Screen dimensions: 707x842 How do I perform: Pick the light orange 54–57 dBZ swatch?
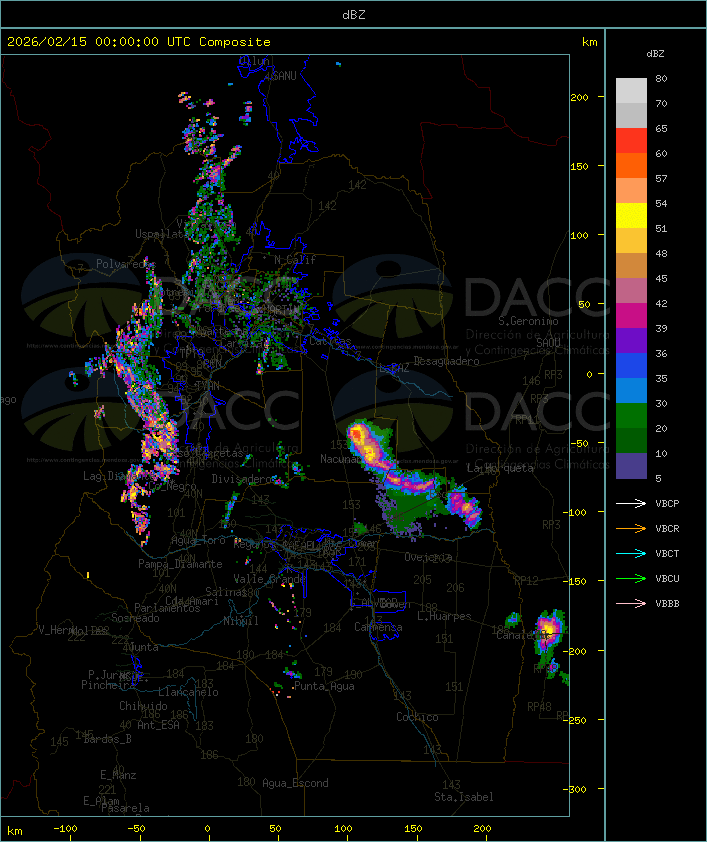631,191
